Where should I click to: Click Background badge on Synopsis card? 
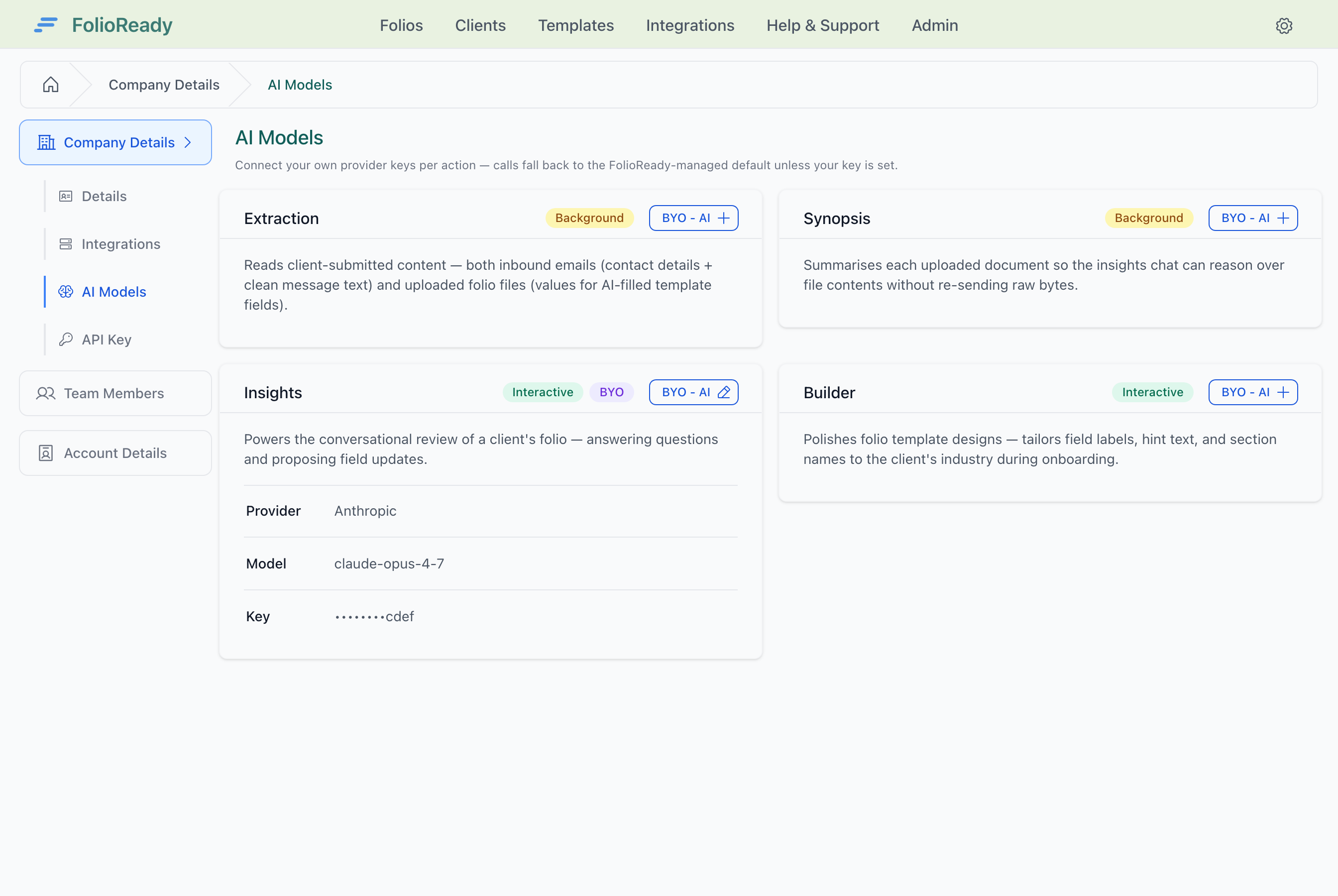1149,219
